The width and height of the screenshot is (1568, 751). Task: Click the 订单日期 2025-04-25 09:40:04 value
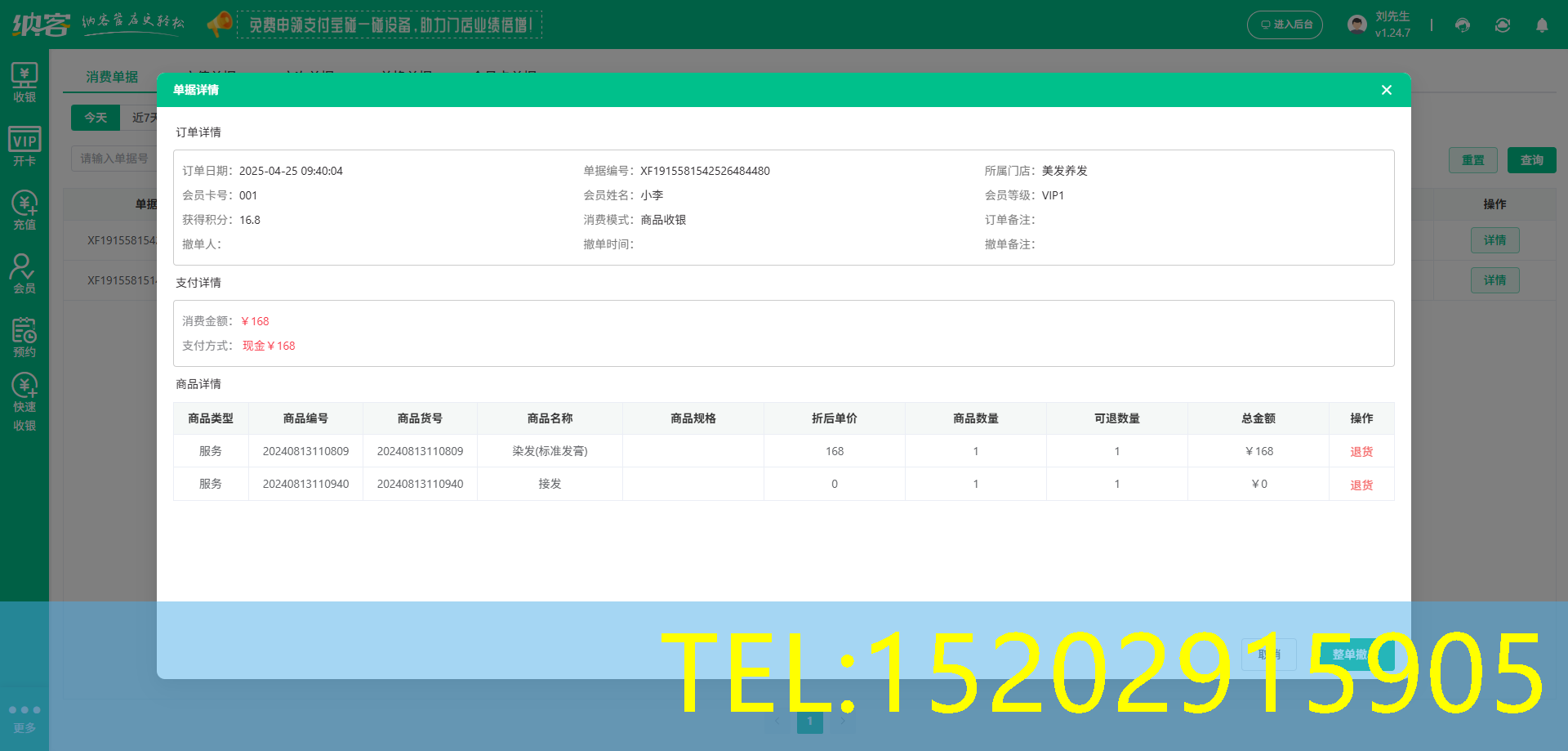[x=291, y=171]
